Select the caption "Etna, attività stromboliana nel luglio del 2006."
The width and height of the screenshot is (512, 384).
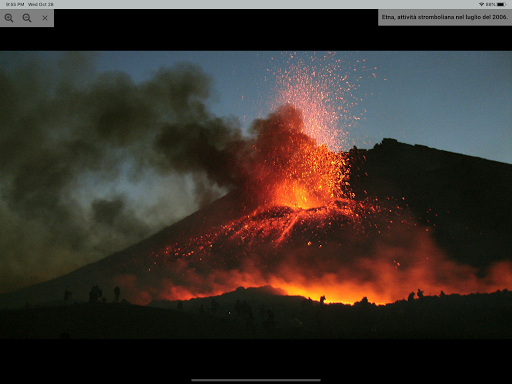coord(445,17)
